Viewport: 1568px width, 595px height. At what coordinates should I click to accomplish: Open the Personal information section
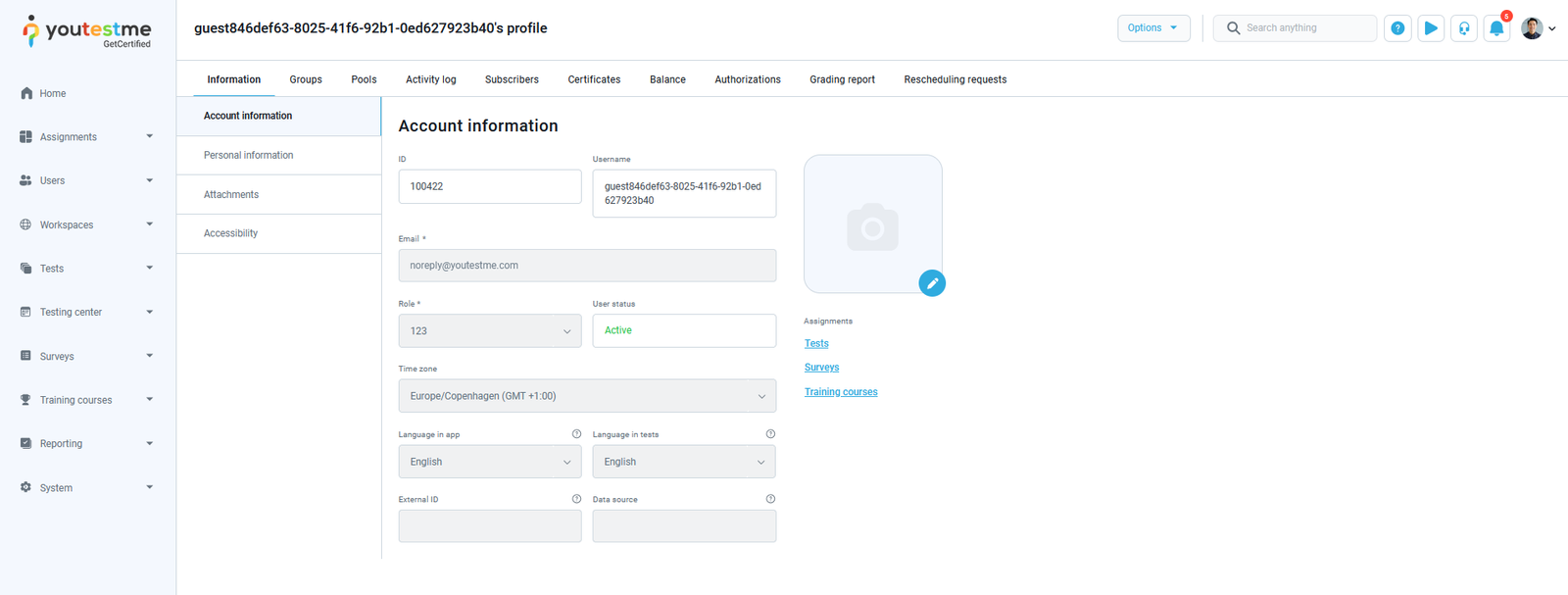point(249,155)
